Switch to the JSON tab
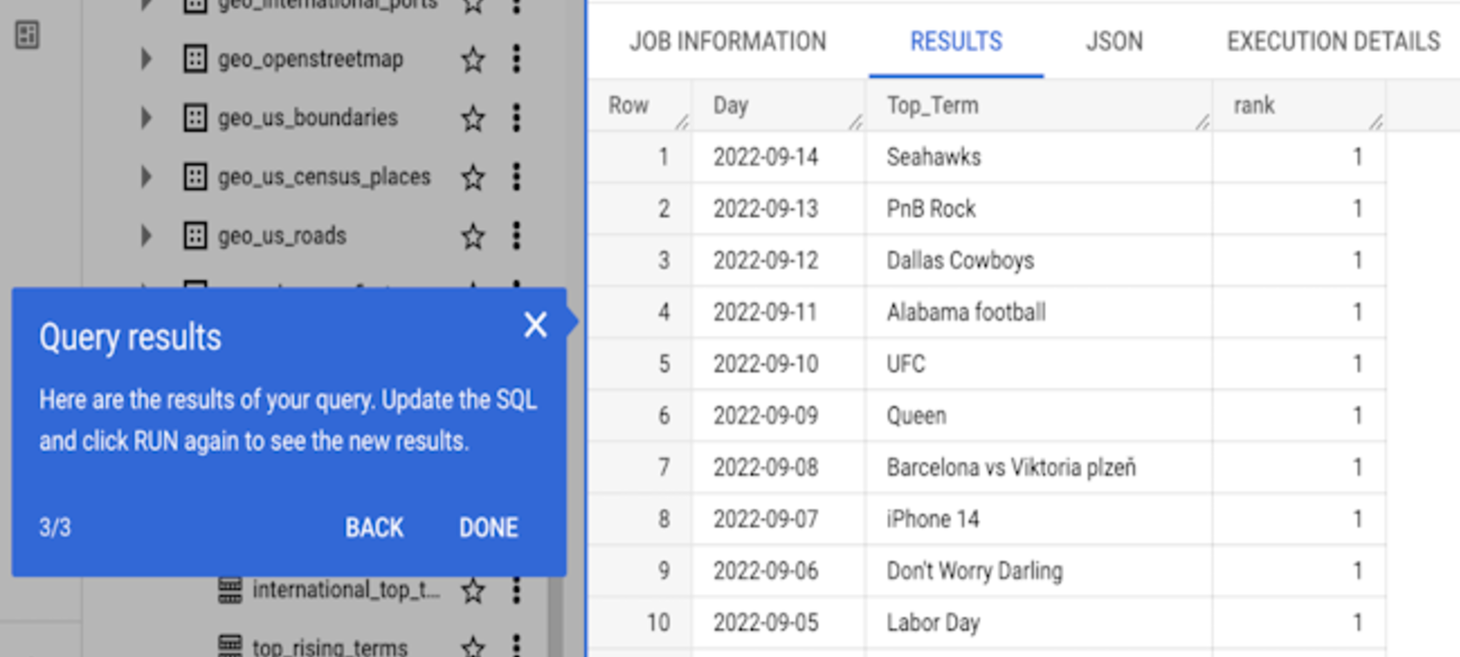 coord(1113,42)
